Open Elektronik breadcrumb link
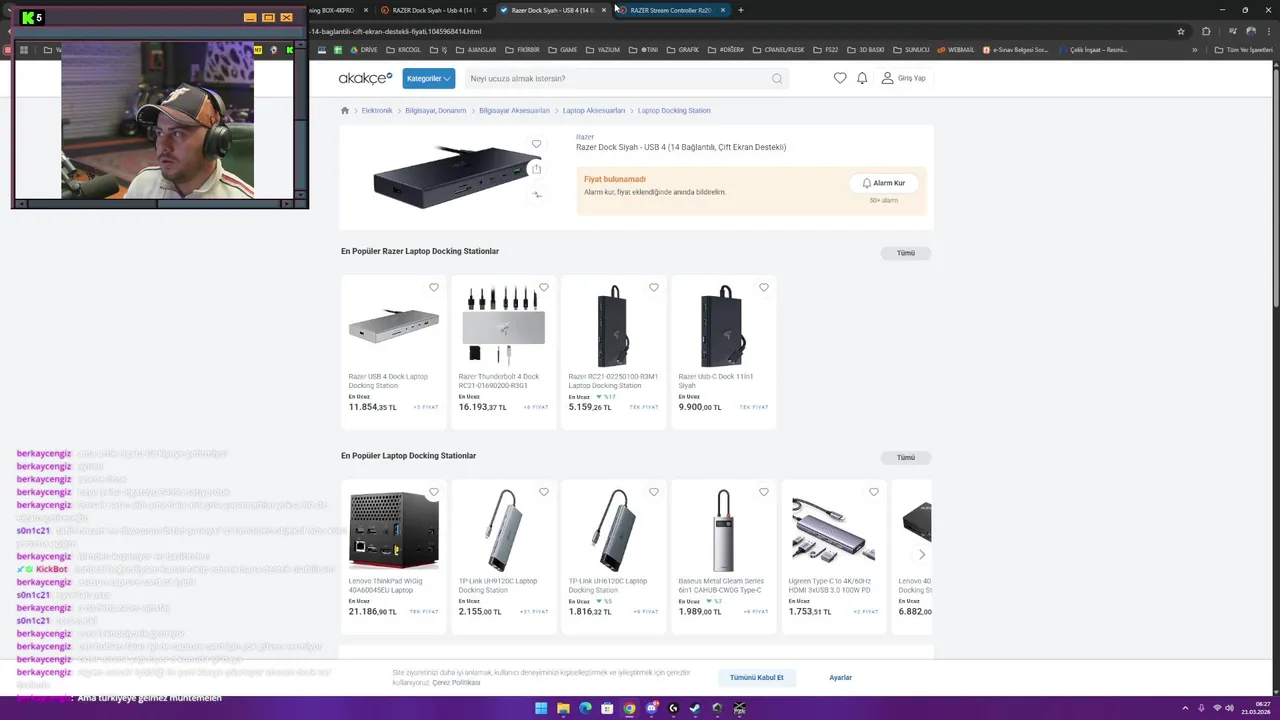1280x720 pixels. pyautogui.click(x=377, y=111)
